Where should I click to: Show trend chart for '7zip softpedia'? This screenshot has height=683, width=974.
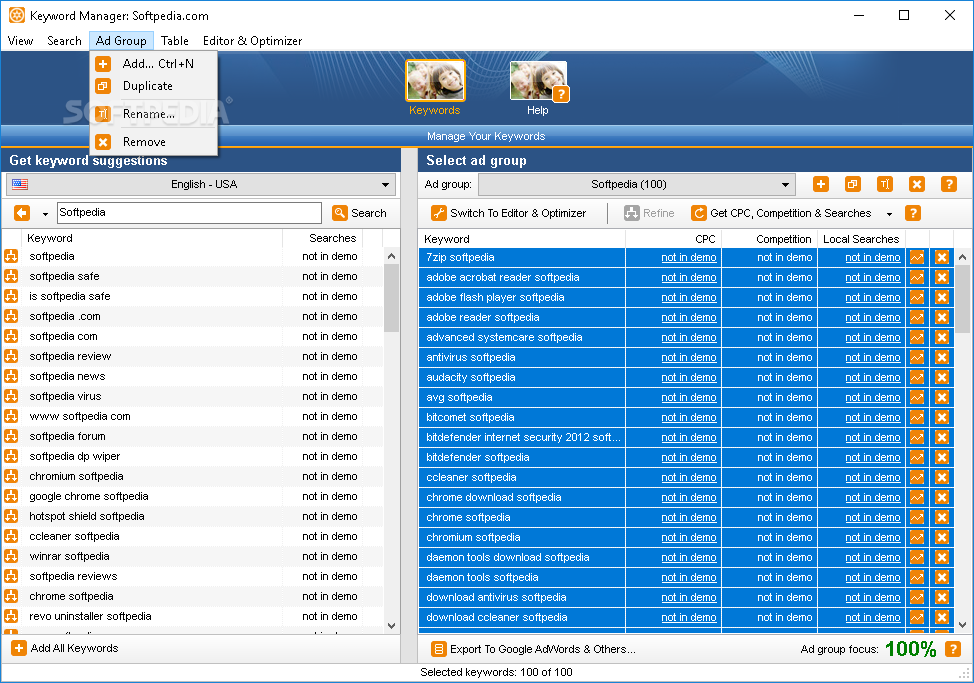[917, 258]
